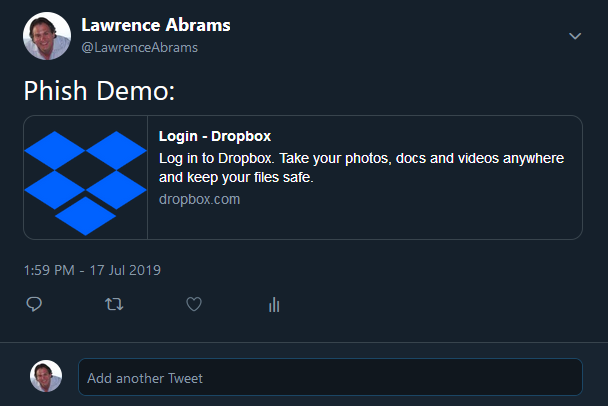Click empty tweet area right of "Phish Demo:"
Image resolution: width=608 pixels, height=406 pixels.
coord(400,92)
